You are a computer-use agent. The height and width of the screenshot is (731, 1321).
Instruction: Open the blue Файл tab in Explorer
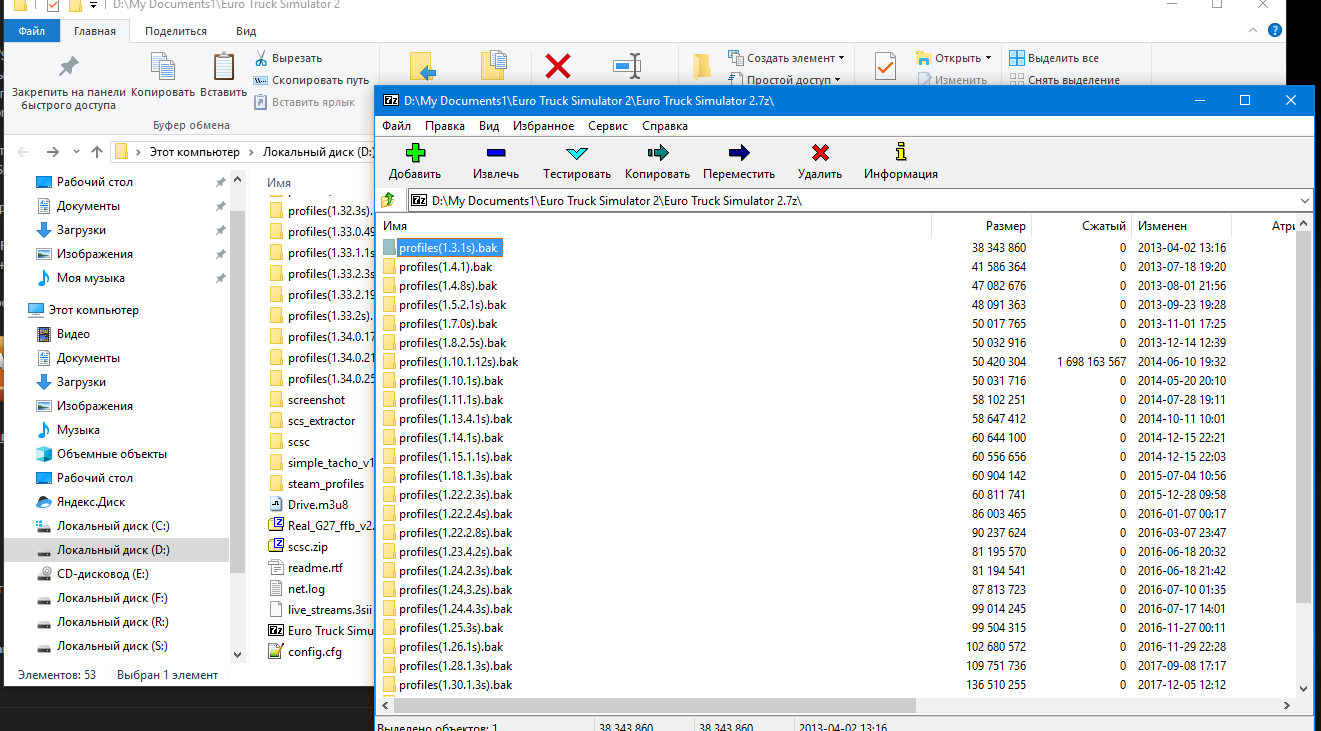[32, 31]
